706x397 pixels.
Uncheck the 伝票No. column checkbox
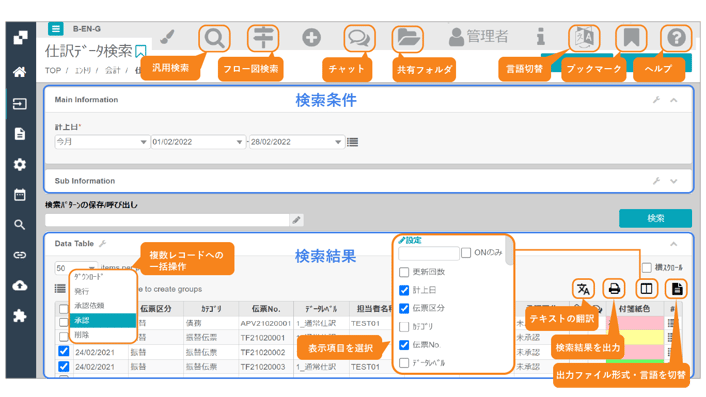tap(404, 345)
